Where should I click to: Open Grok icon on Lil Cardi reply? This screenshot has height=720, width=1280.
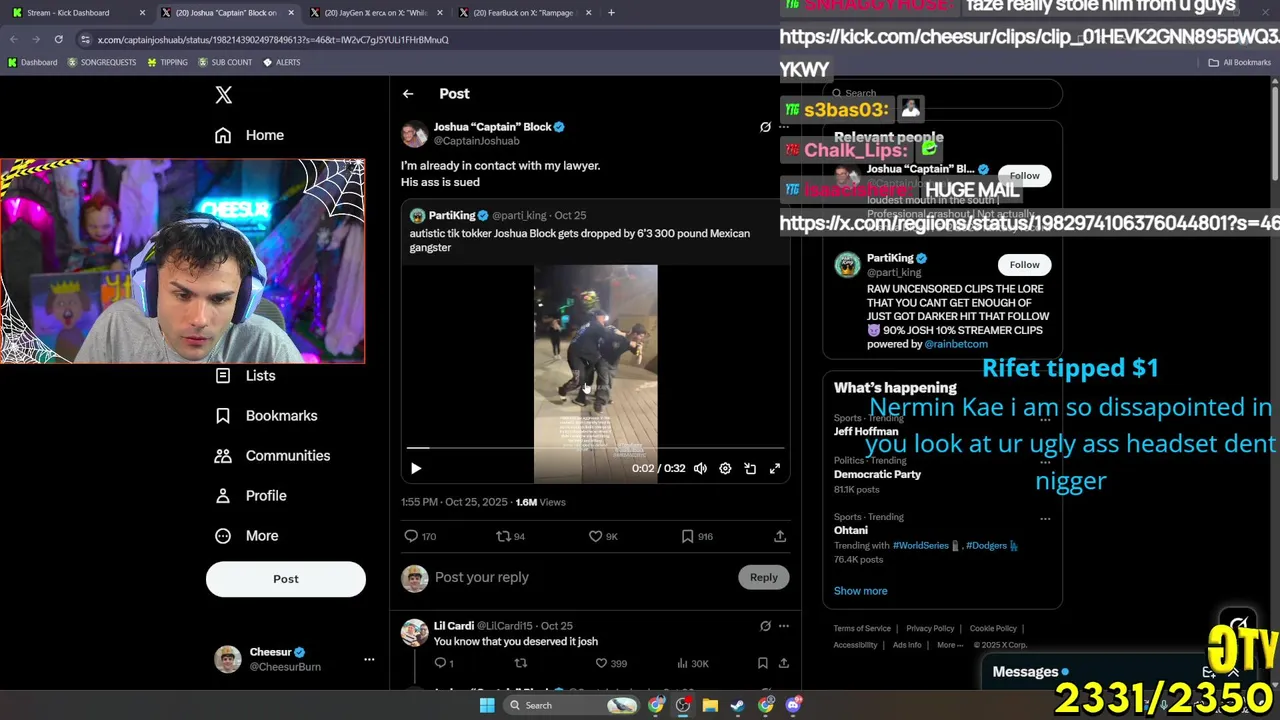(765, 626)
